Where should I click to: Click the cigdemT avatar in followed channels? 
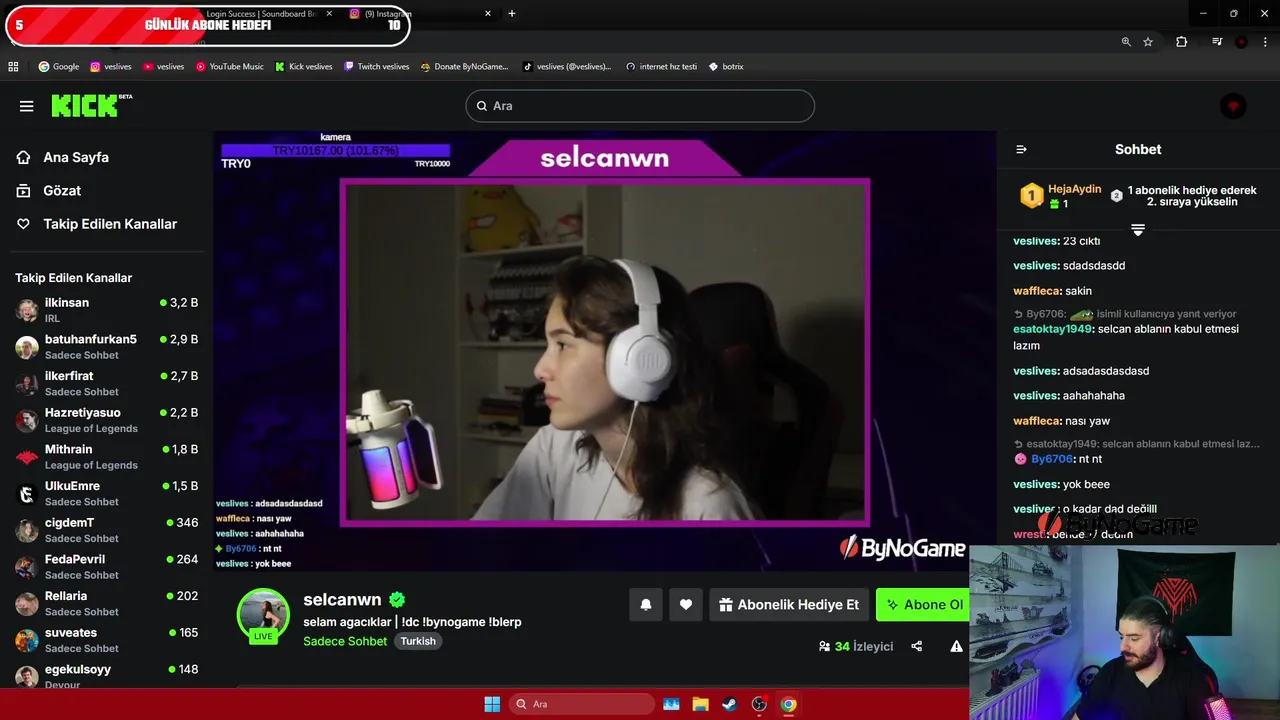[x=27, y=530]
